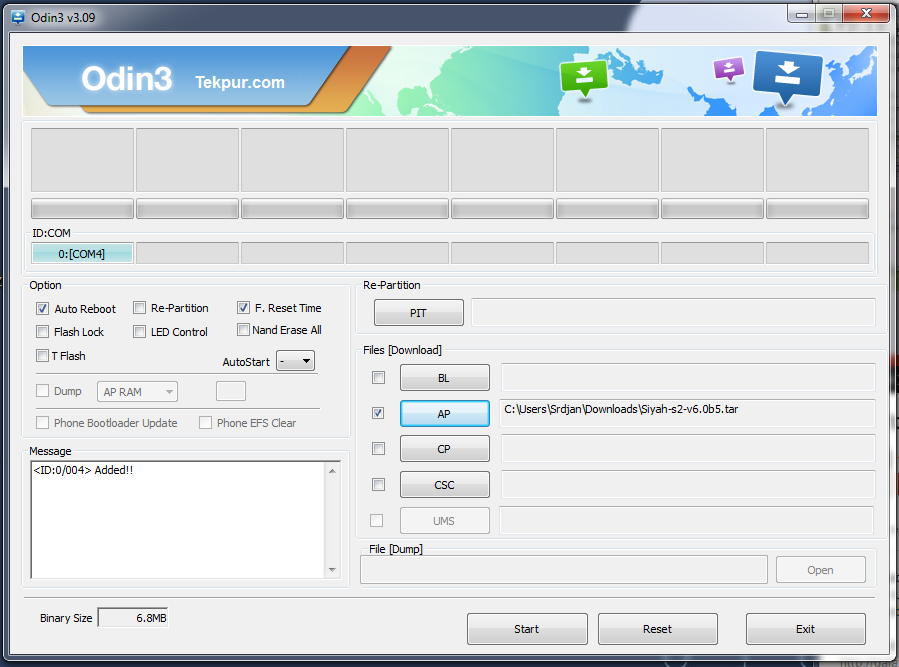This screenshot has height=667, width=899.
Task: Enable the Re-Partition checkbox
Action: (139, 308)
